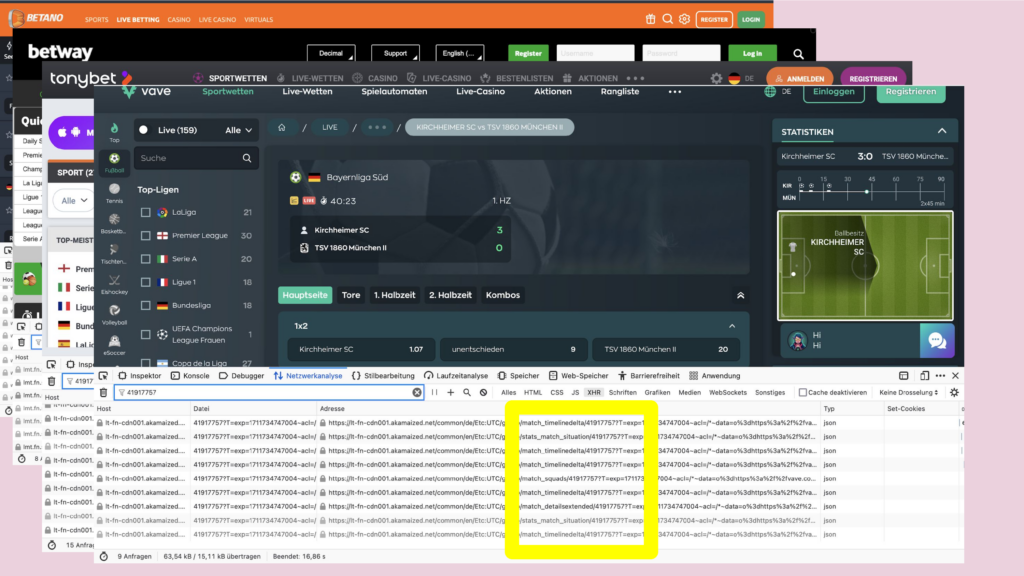This screenshot has height=576, width=1024.
Task: Switch to Kombos tab
Action: pos(503,295)
